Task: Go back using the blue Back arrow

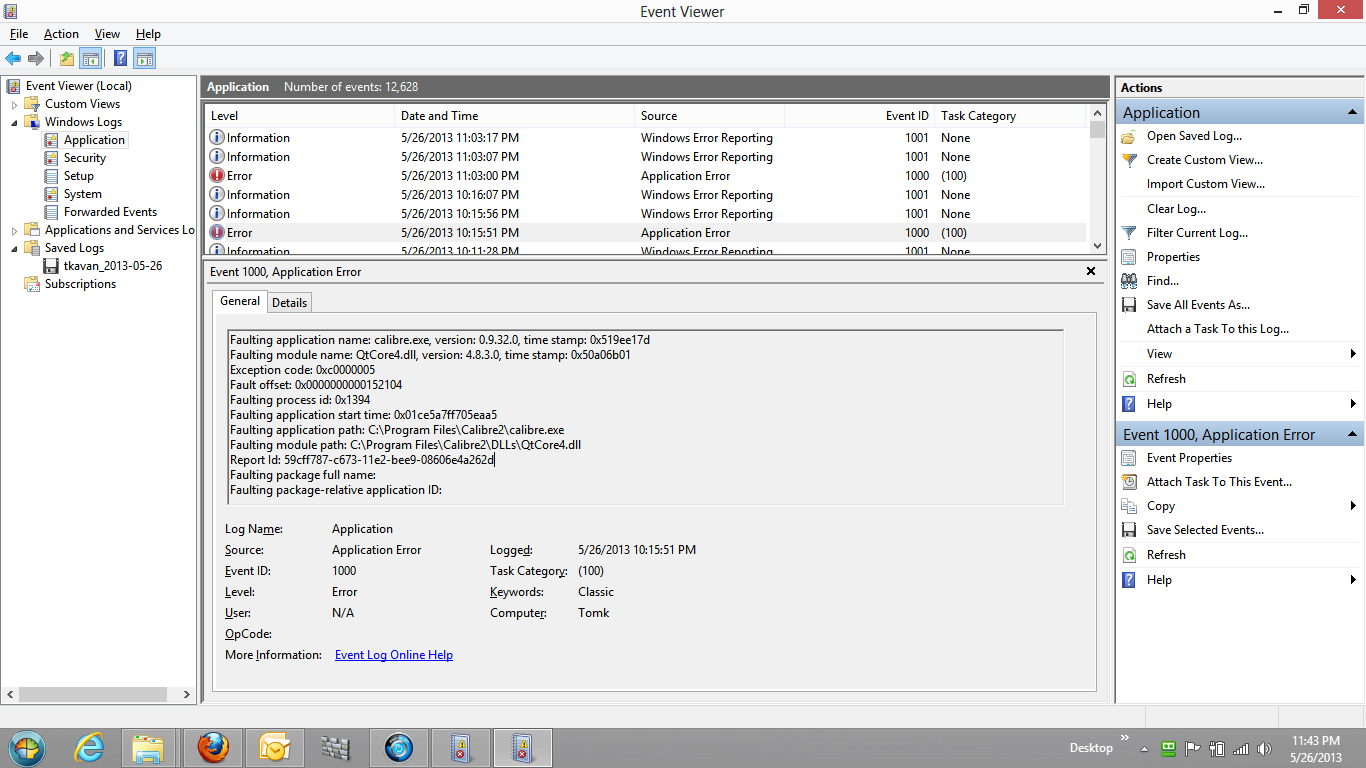Action: tap(14, 58)
